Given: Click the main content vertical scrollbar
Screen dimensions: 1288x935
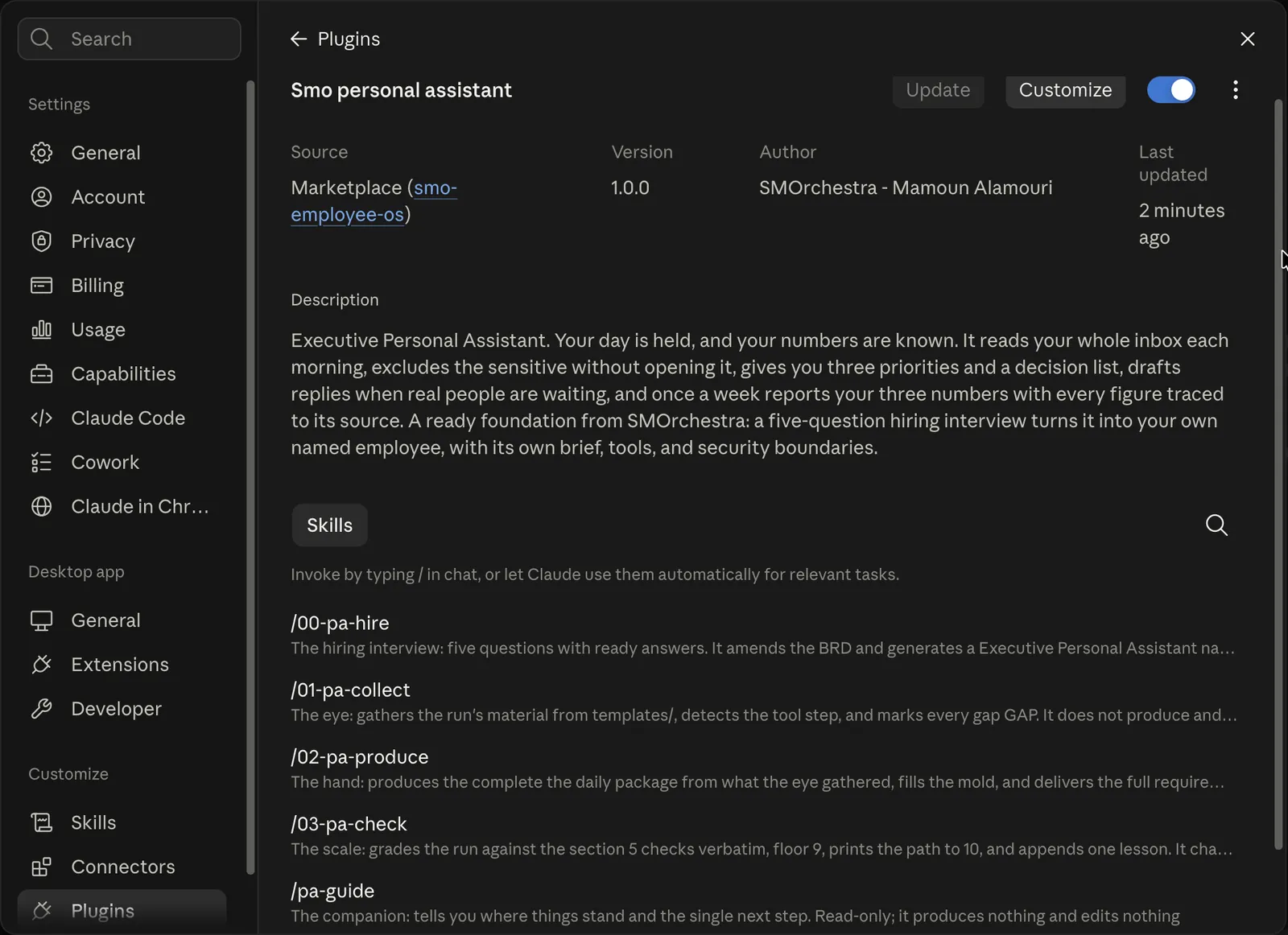Looking at the screenshot, I should (1278, 475).
